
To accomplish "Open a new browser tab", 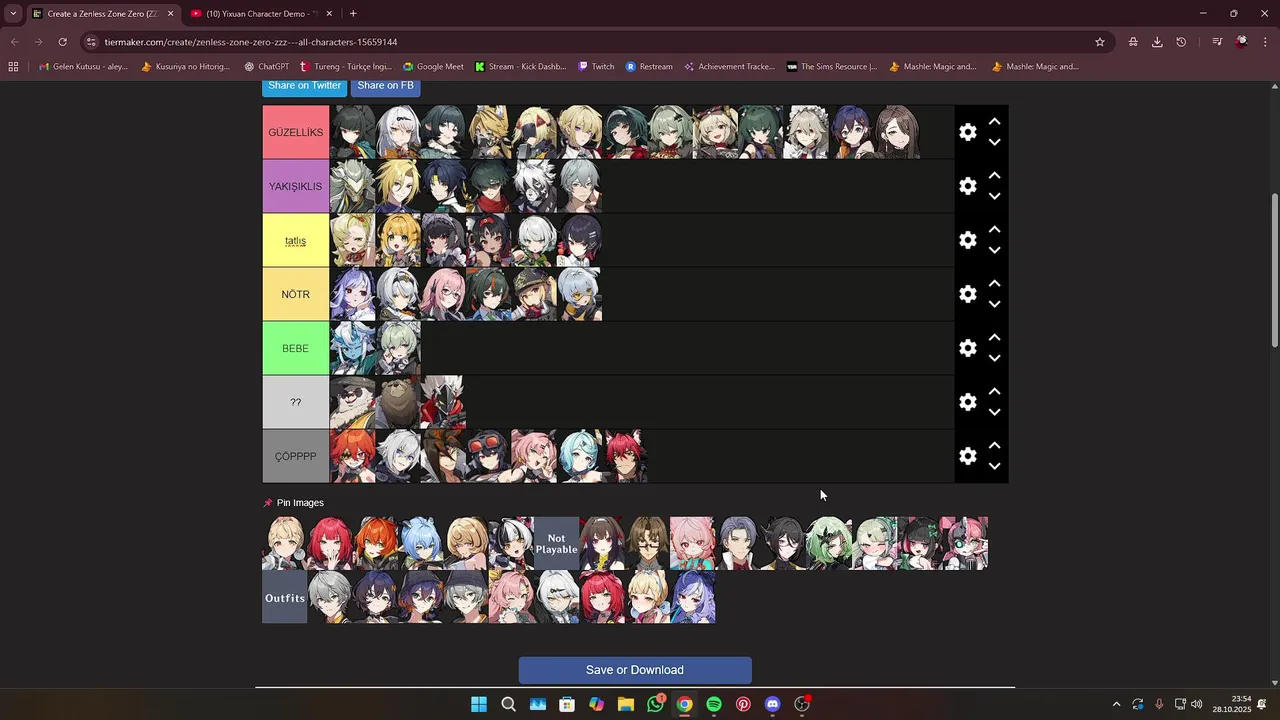I will click(353, 14).
